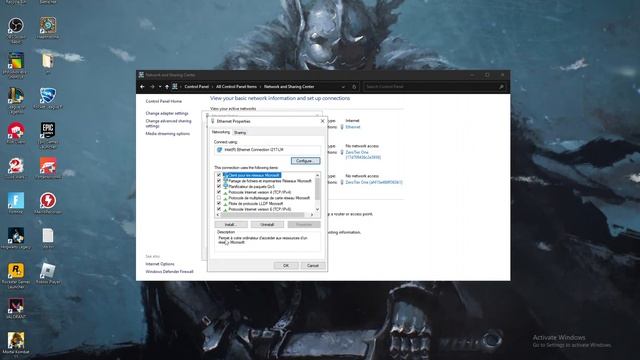Open the address bar history dropdown

(343, 87)
